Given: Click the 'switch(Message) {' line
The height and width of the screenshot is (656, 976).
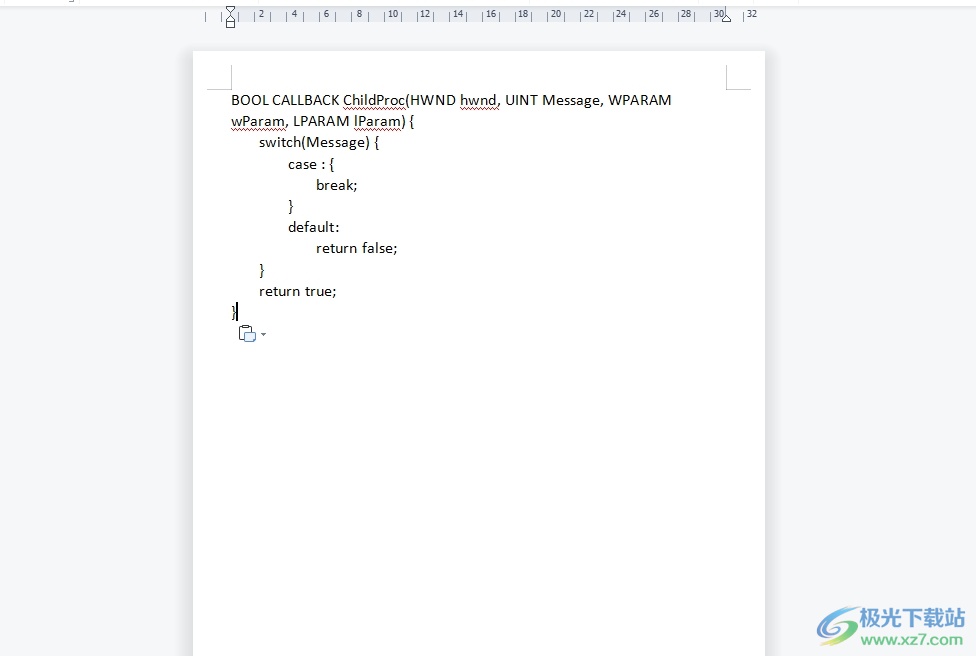Looking at the screenshot, I should click(319, 143).
